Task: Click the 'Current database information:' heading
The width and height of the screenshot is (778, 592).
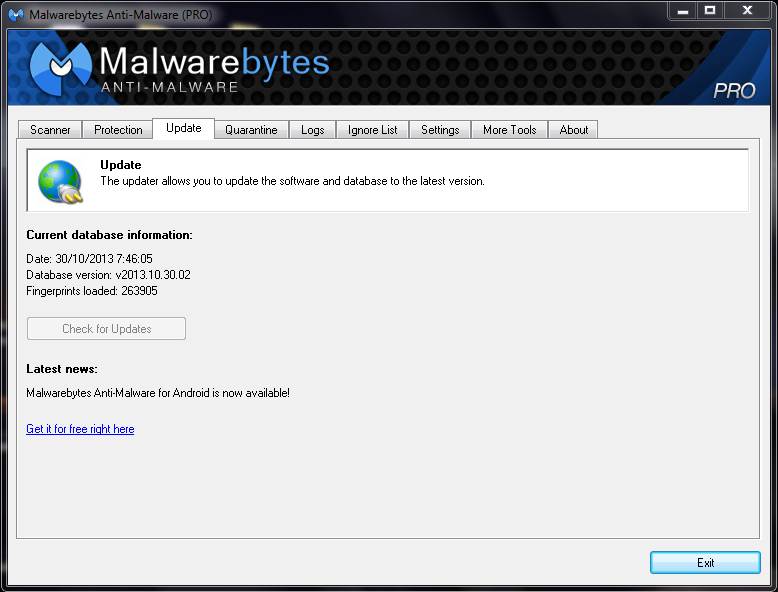Action: (x=109, y=235)
